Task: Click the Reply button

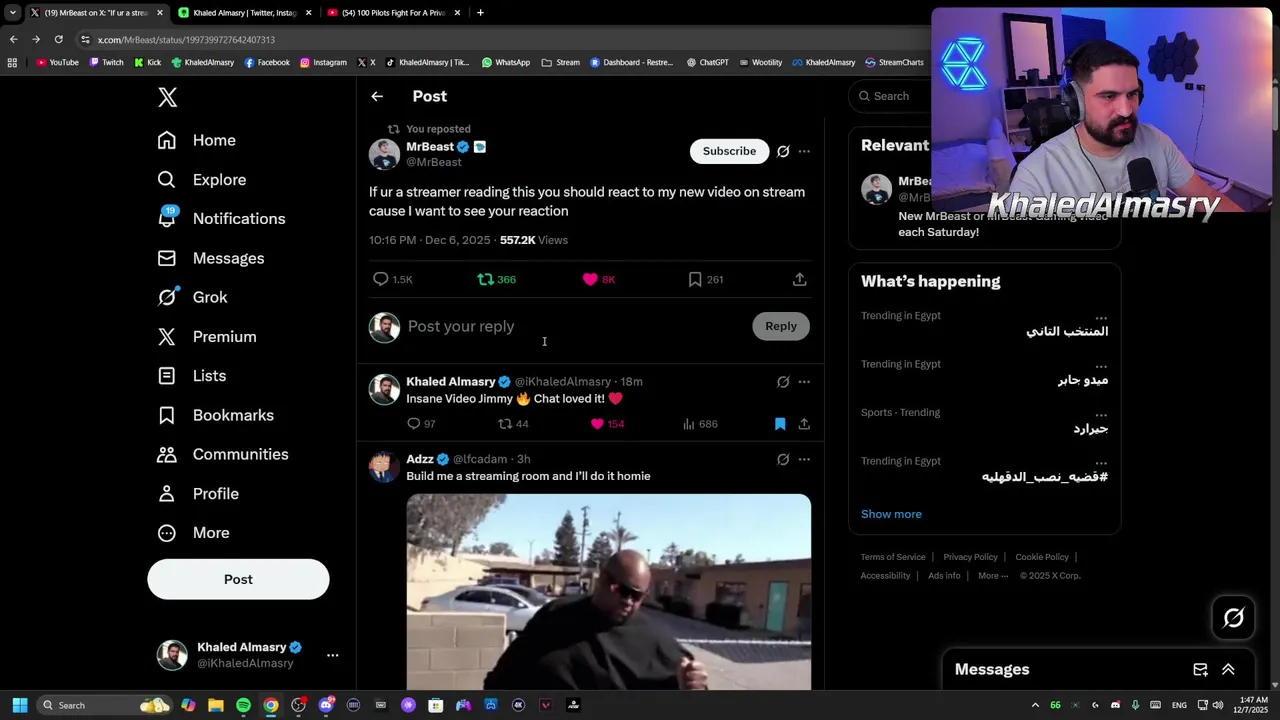Action: pyautogui.click(x=781, y=326)
